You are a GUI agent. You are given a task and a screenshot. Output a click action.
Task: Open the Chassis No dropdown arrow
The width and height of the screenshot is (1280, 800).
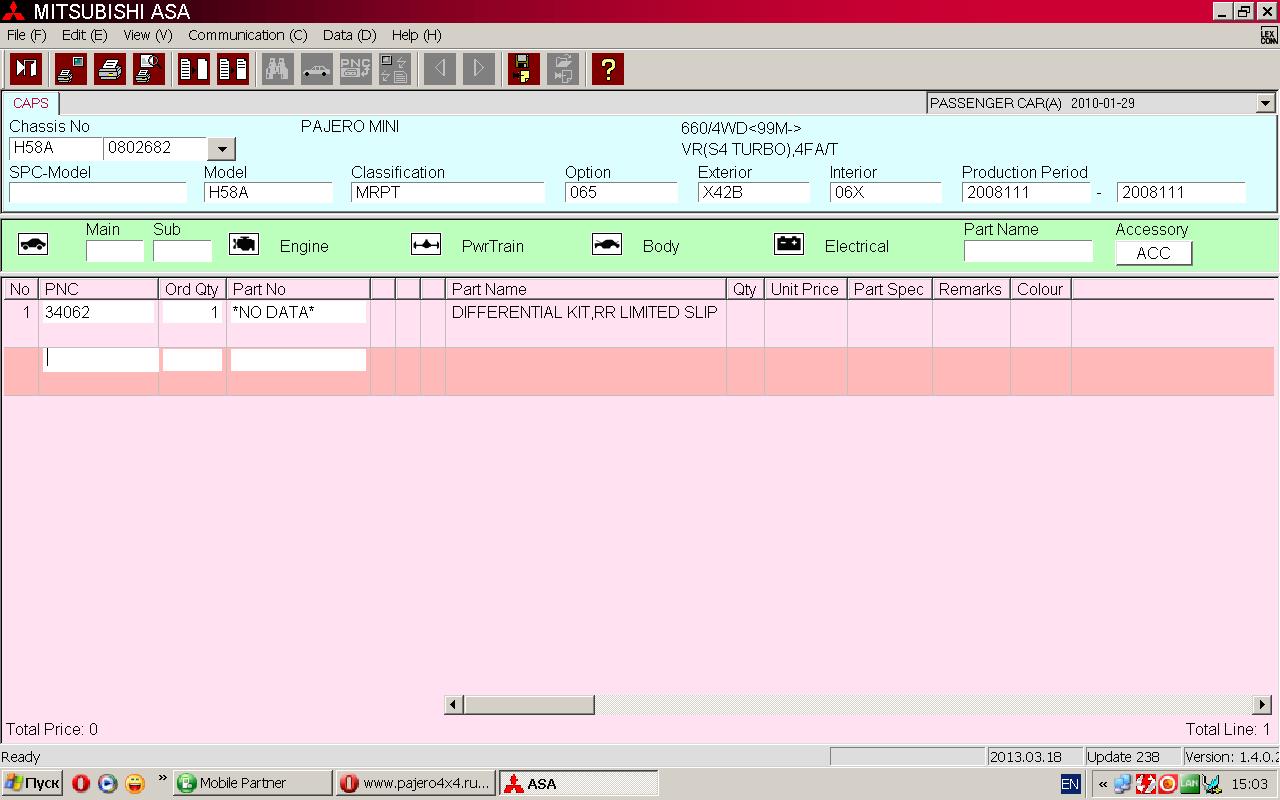221,149
